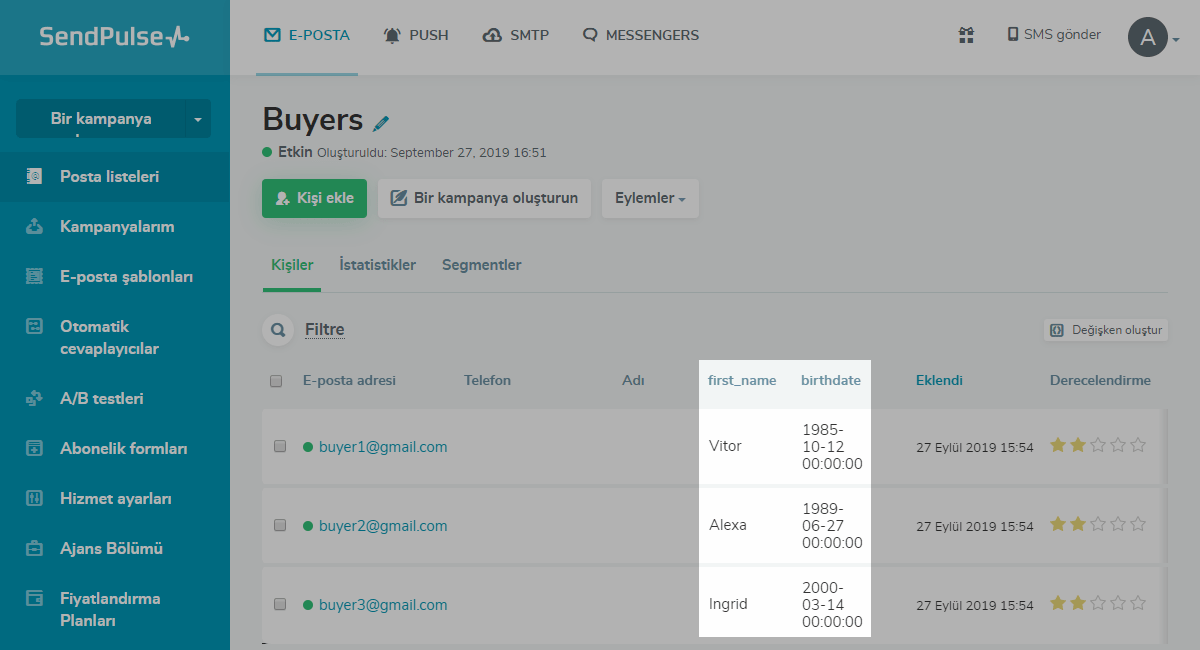The height and width of the screenshot is (650, 1200).
Task: Open Posta listeleri in the sidebar
Action: (x=108, y=177)
